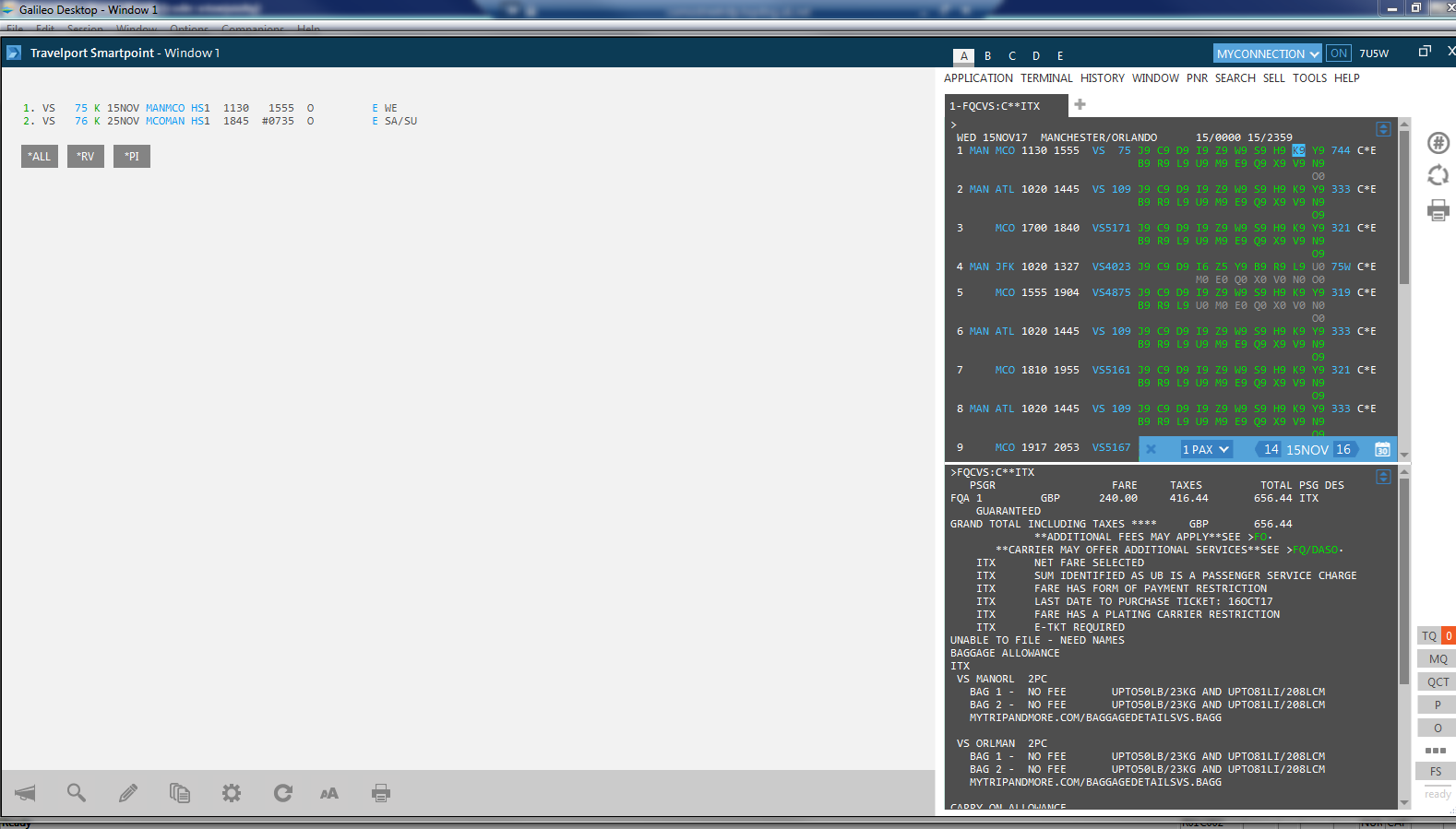Image resolution: width=1456 pixels, height=829 pixels.
Task: Click the MQ quick command button
Action: point(1436,659)
